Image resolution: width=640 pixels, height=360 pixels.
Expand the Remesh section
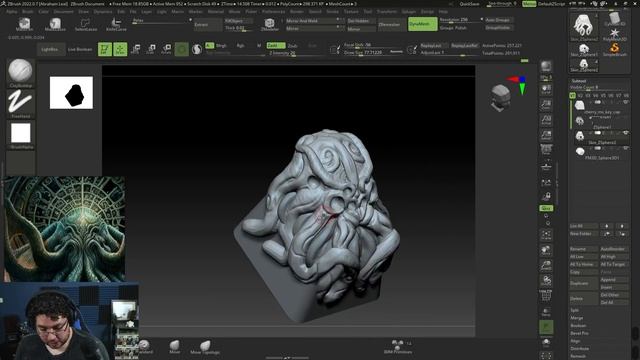(578, 356)
